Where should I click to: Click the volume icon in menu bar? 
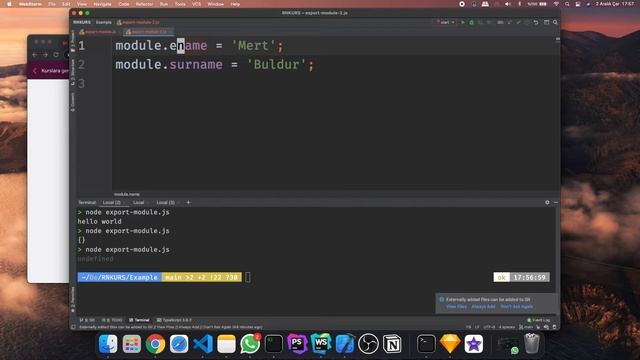tap(508, 4)
